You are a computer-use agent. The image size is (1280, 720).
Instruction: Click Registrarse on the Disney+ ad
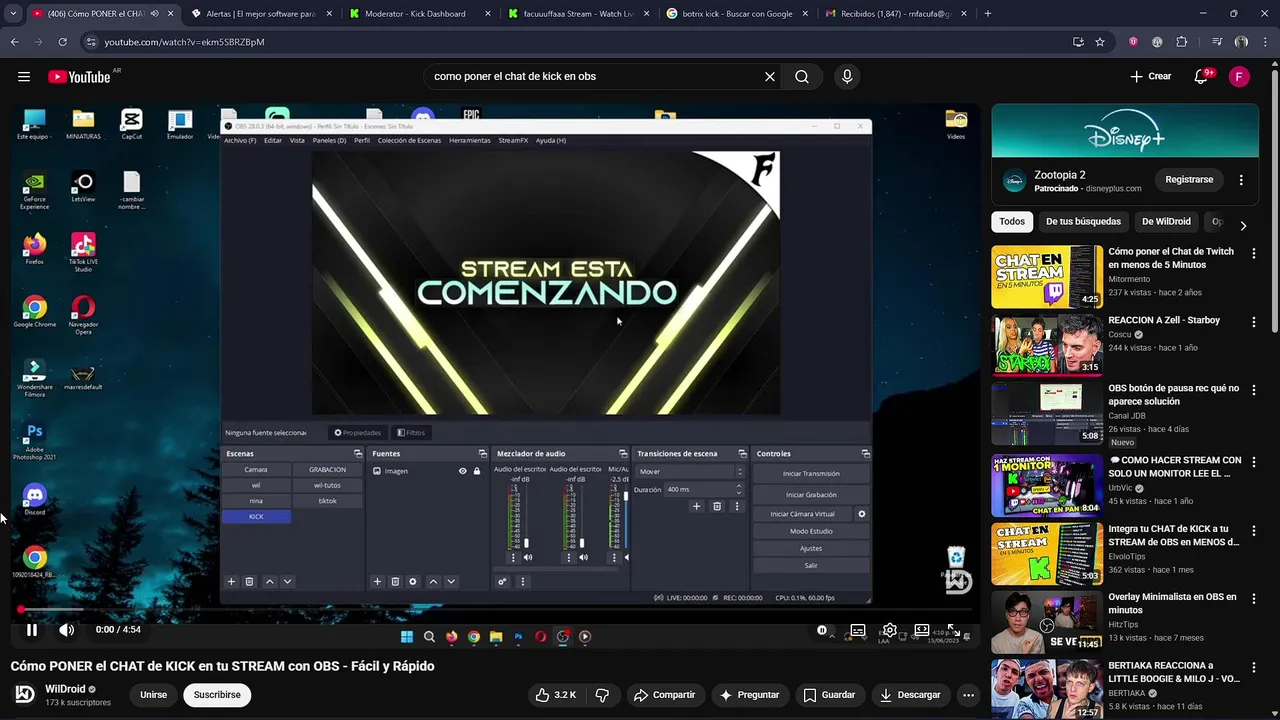[1189, 180]
